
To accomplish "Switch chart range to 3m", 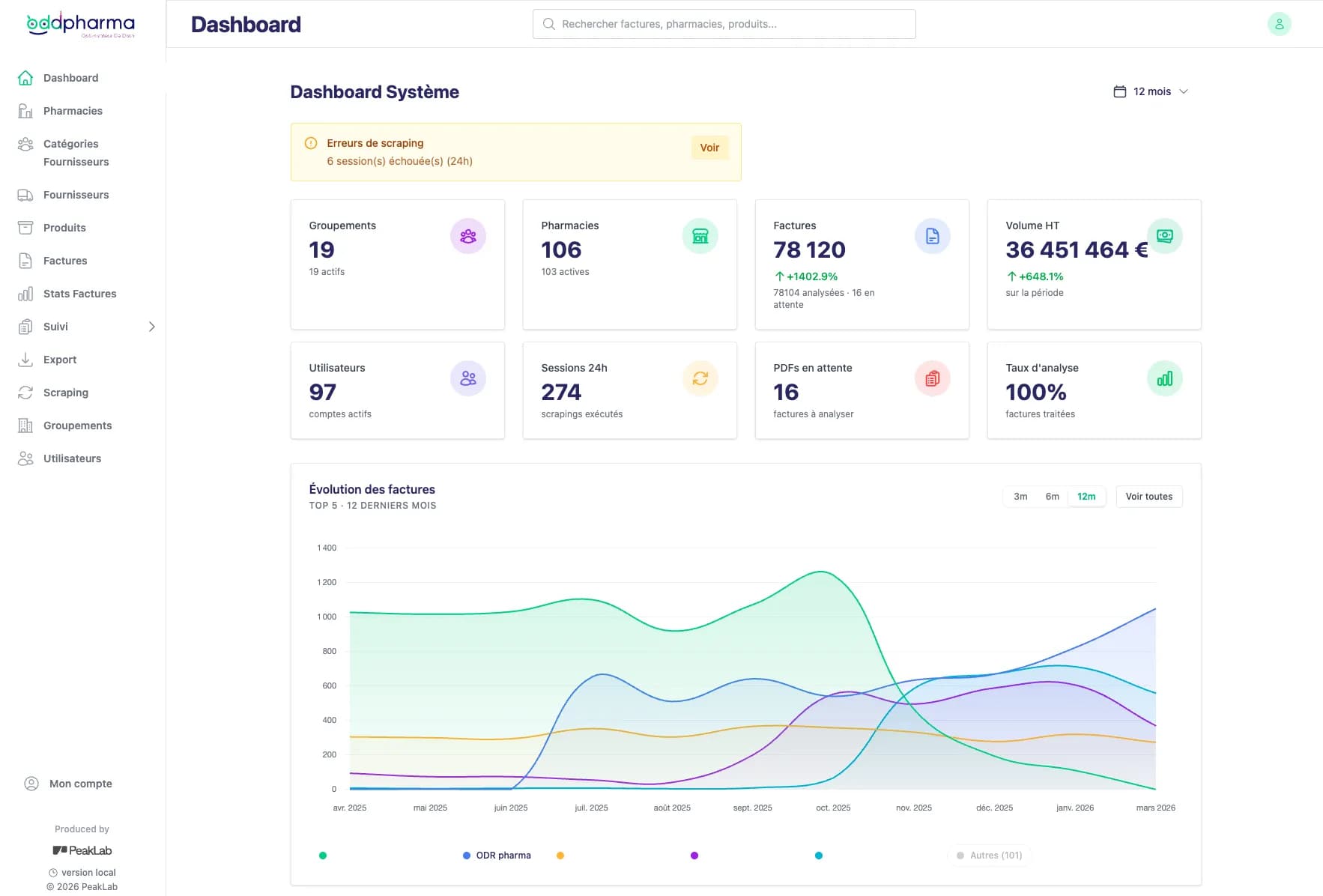I will click(1020, 497).
